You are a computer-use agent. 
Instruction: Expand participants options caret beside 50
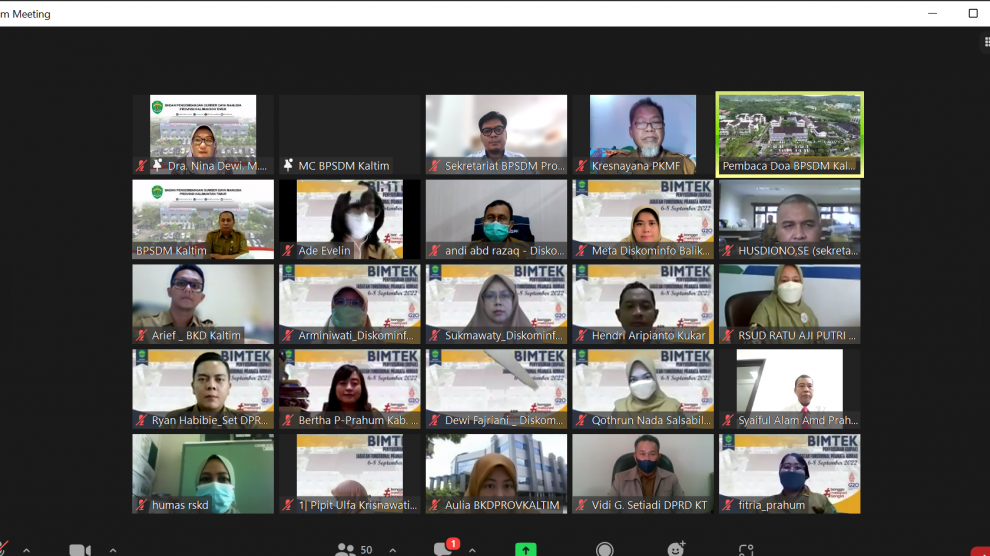393,551
